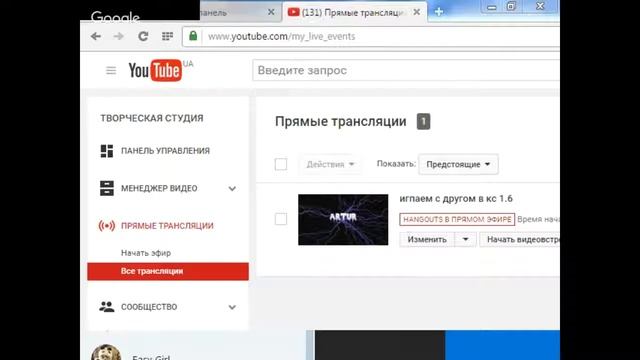
Task: Open Панель управления in the sidebar
Action: point(165,151)
